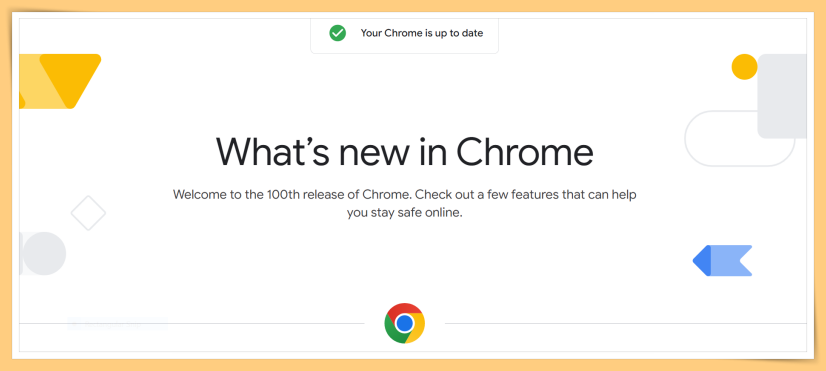This screenshot has width=826, height=371.
Task: Click the outlined diamond shape
Action: pos(88,213)
